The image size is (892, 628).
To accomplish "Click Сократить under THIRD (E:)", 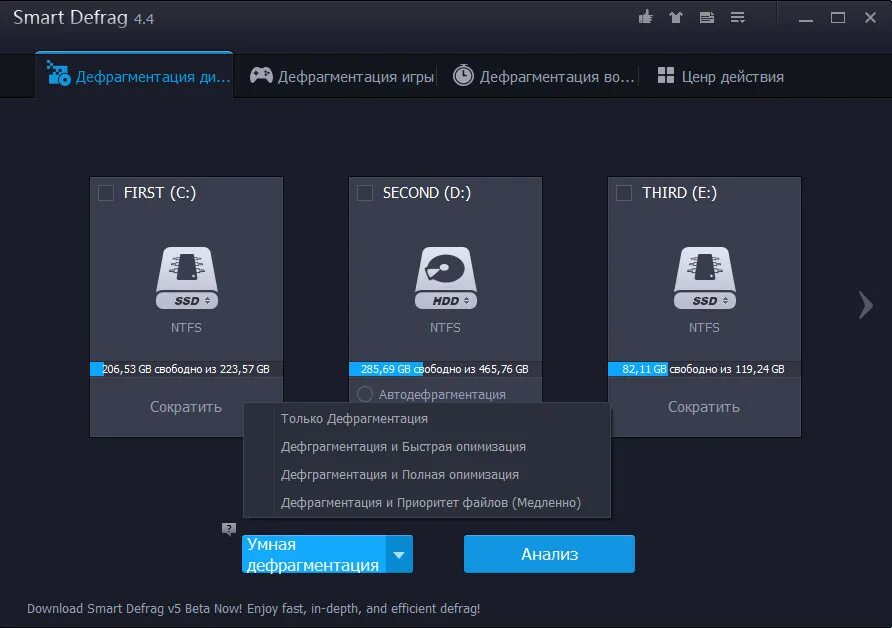I will [x=704, y=407].
